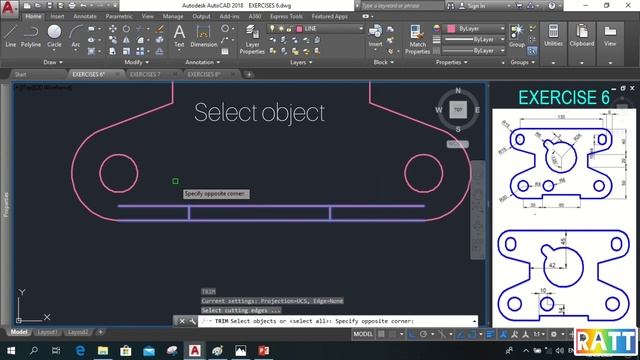Open the Start tab
Viewport: 640px width, 360px height.
pyautogui.click(x=20, y=74)
